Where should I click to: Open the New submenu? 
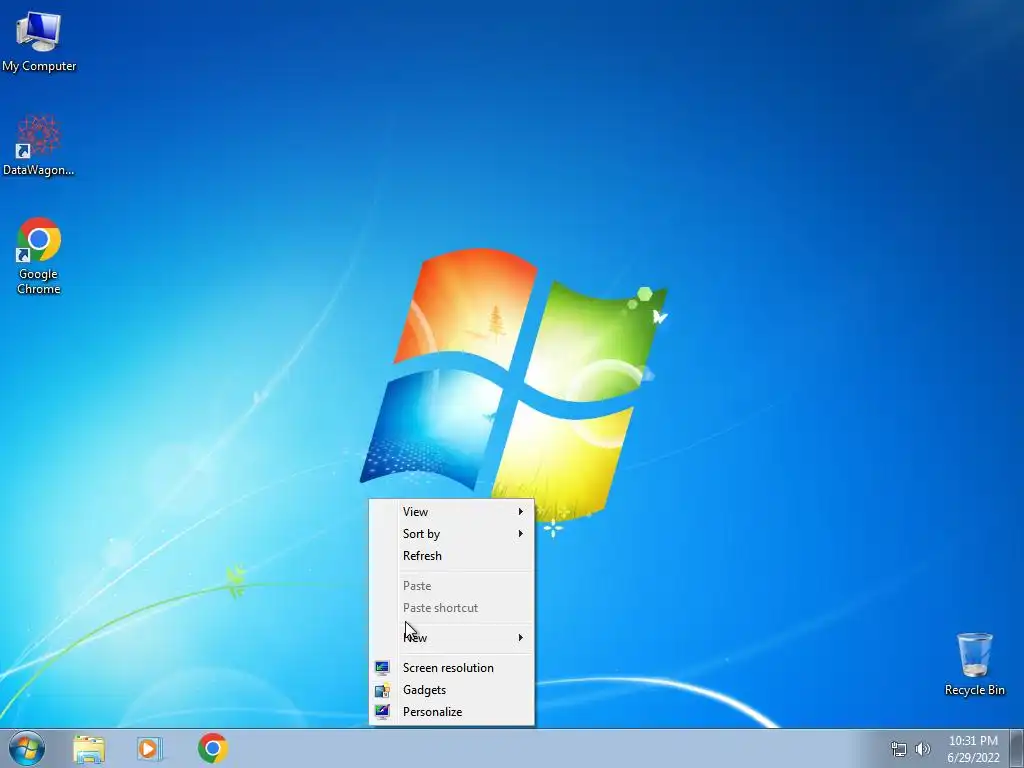[452, 637]
